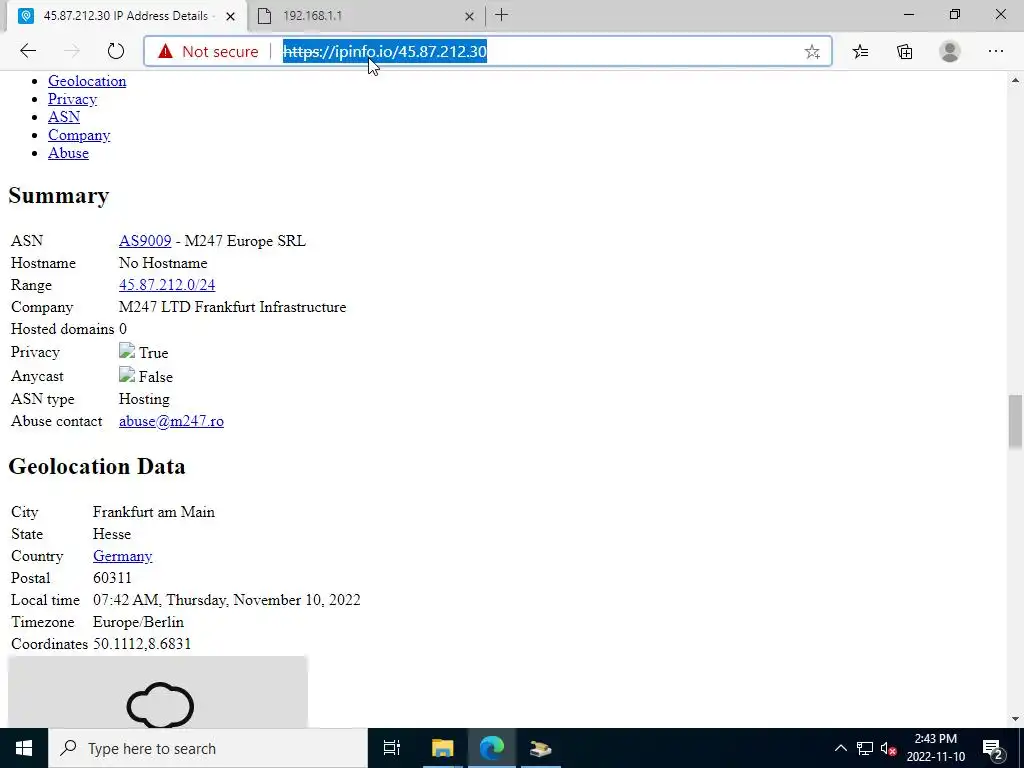Click the Not secure warning triangle
The height and width of the screenshot is (768, 1024).
pos(165,51)
